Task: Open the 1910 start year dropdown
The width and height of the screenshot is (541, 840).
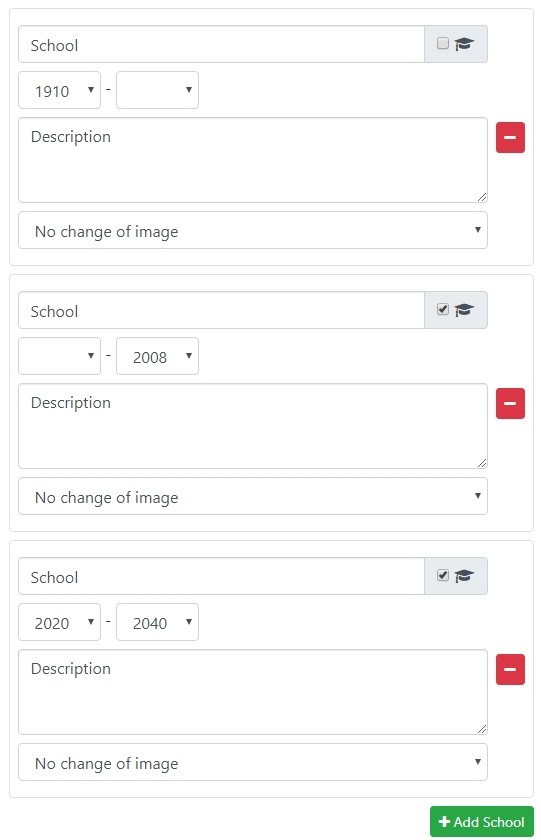Action: (x=59, y=90)
